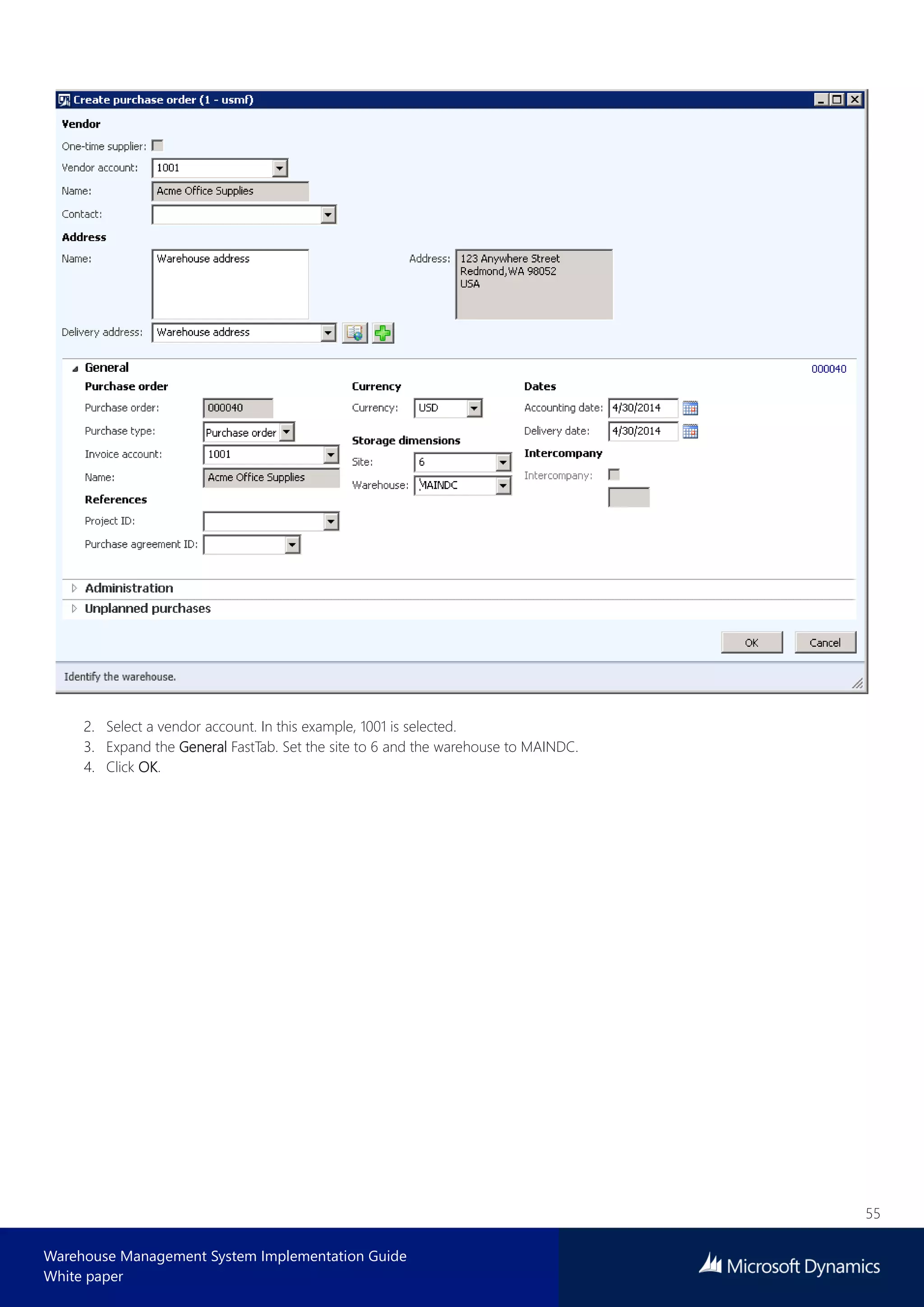The image size is (924, 1307).
Task: Open the Invoice account dropdown
Action: tap(331, 455)
